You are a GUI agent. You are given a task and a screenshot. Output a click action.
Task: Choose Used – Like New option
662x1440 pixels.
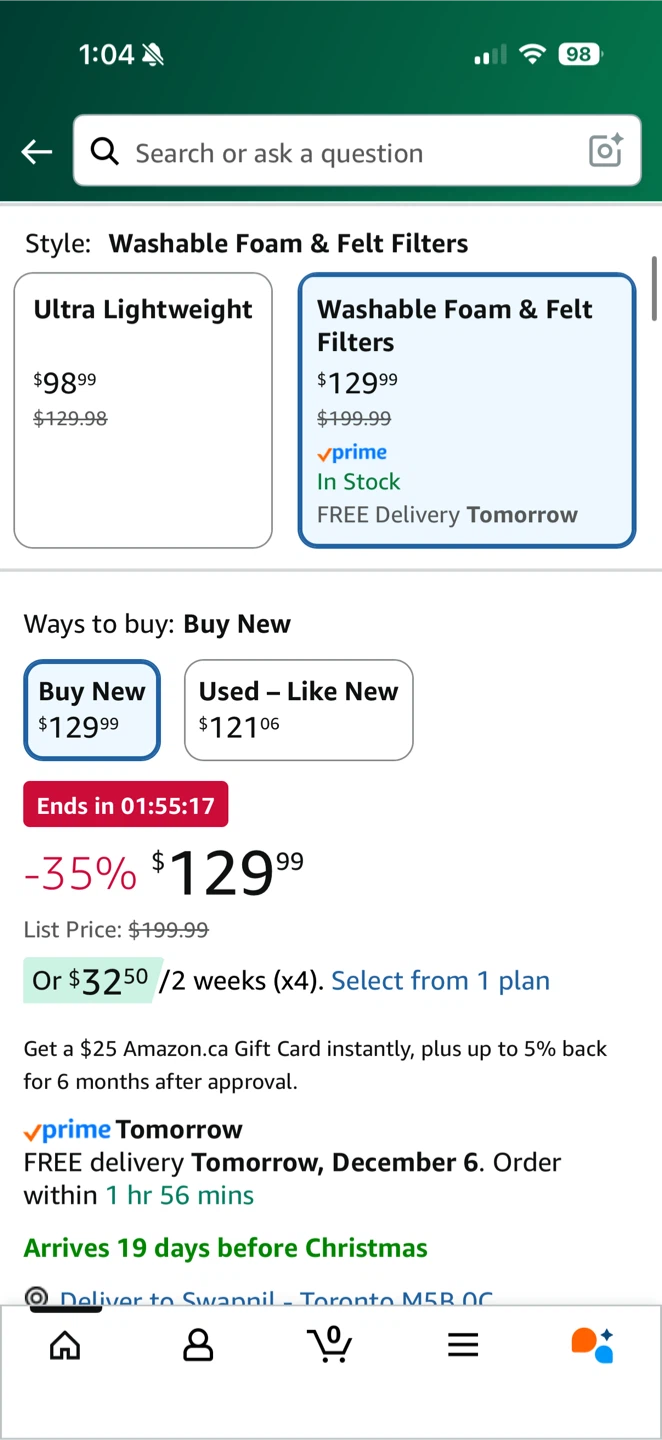coord(298,710)
